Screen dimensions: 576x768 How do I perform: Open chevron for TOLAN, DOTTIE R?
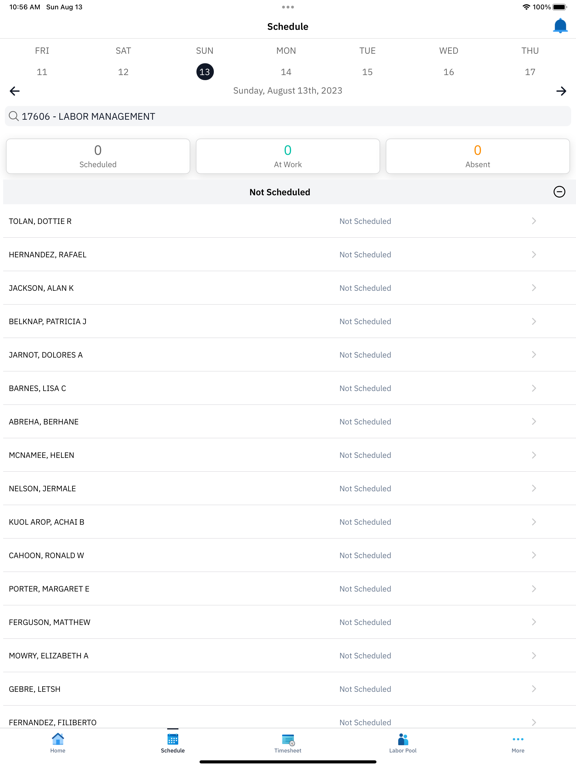[x=534, y=221]
